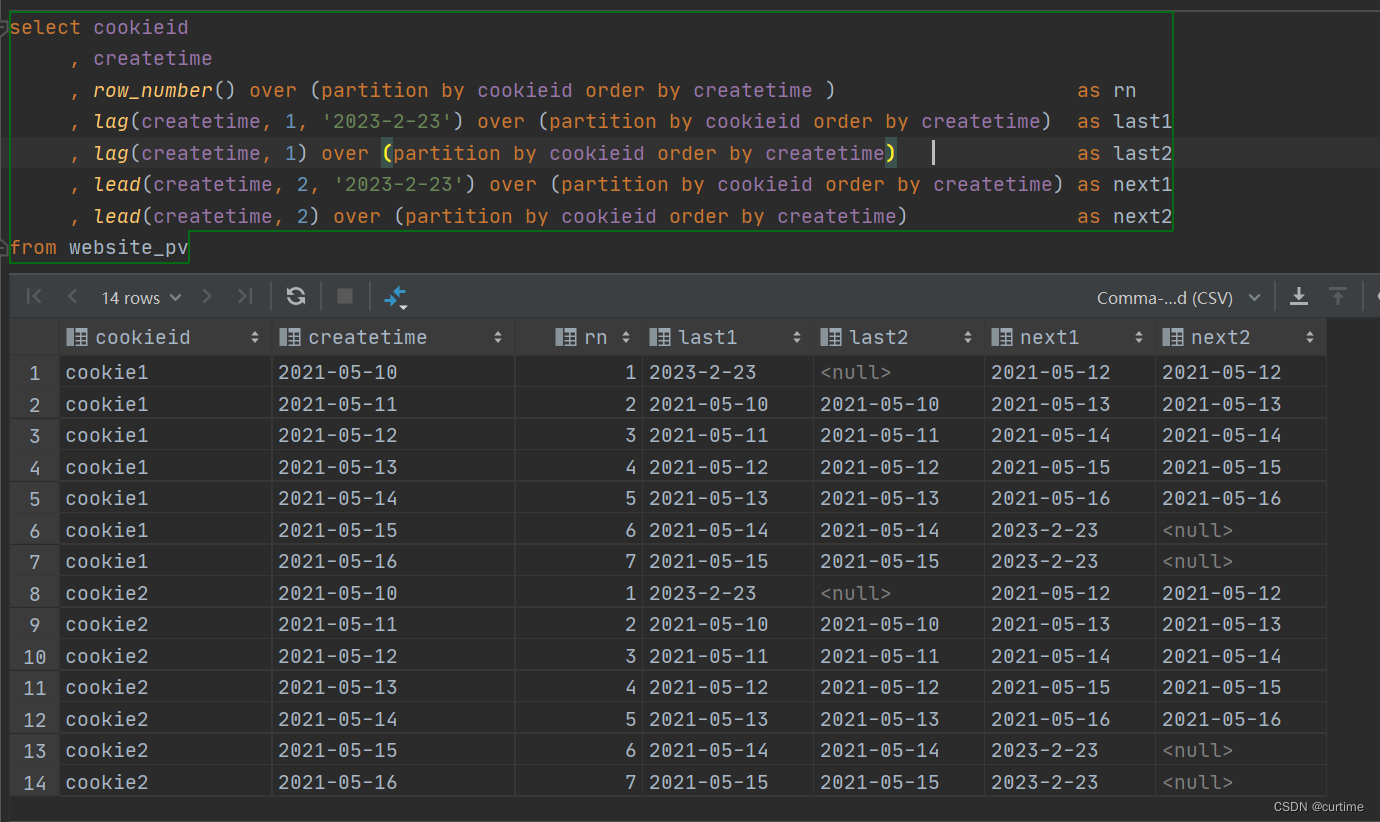Click table icon of next2 column header
This screenshot has height=822, width=1380.
point(1172,337)
